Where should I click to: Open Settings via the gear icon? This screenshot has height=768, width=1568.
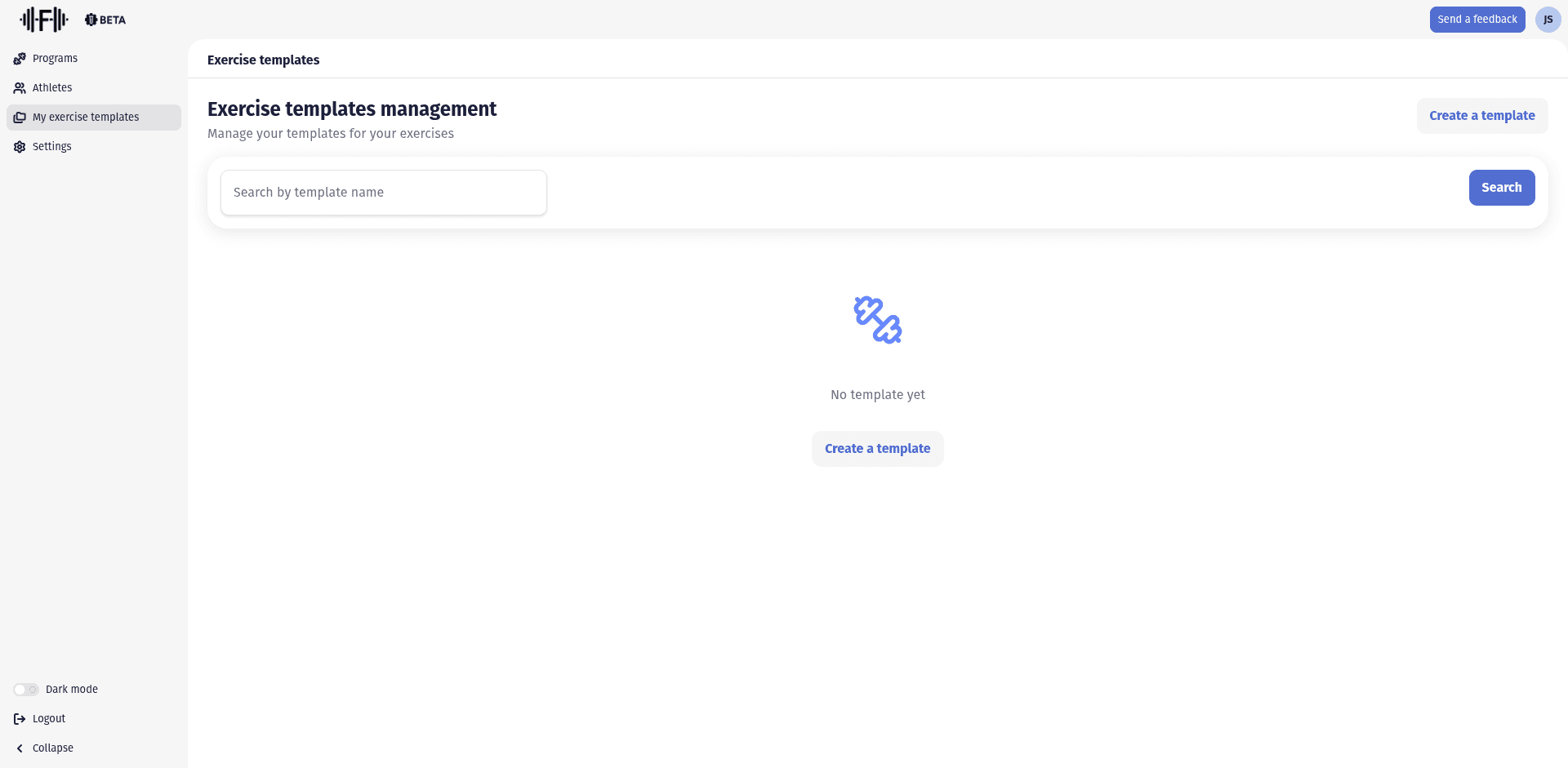click(x=20, y=147)
